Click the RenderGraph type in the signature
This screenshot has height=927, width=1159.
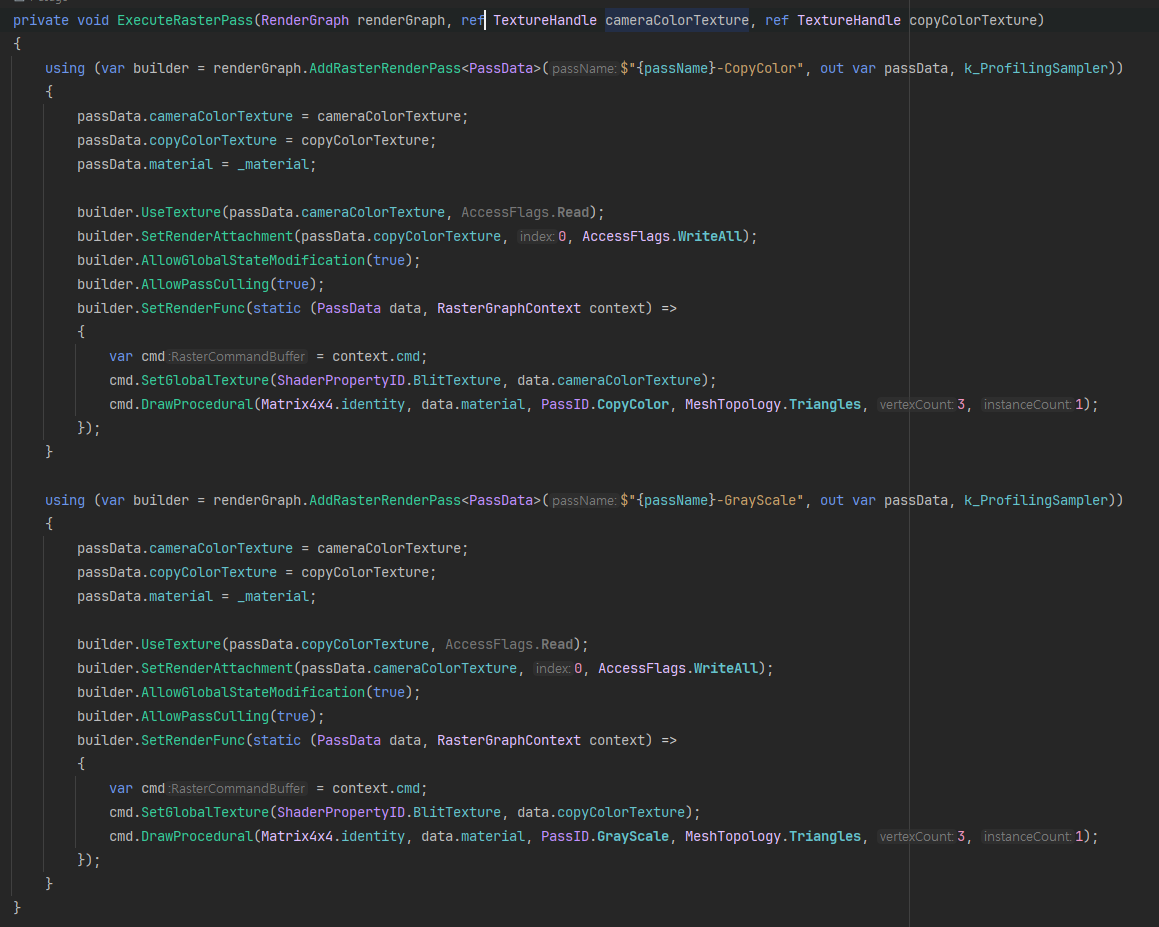(305, 20)
